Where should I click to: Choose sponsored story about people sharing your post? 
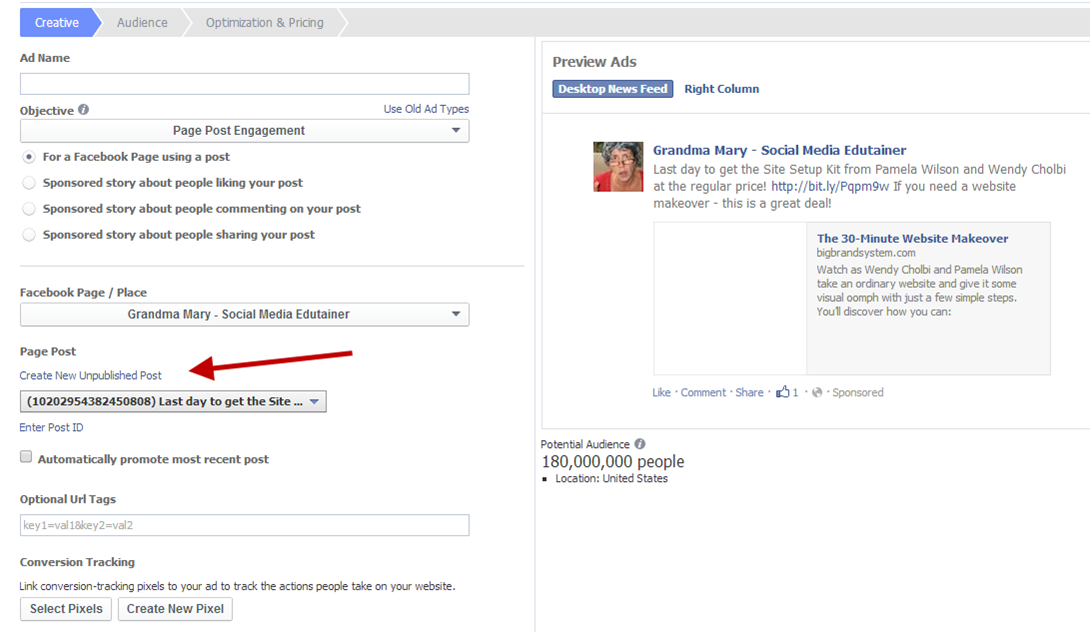click(x=29, y=235)
